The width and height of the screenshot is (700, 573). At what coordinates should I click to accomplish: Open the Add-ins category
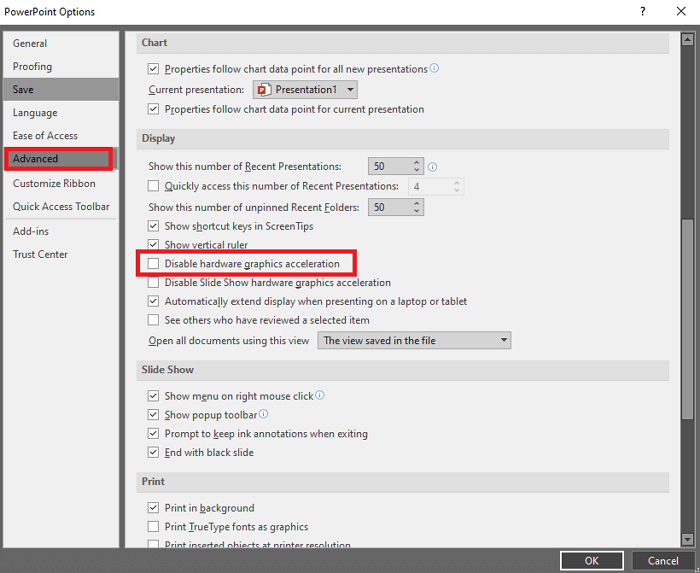61,231
